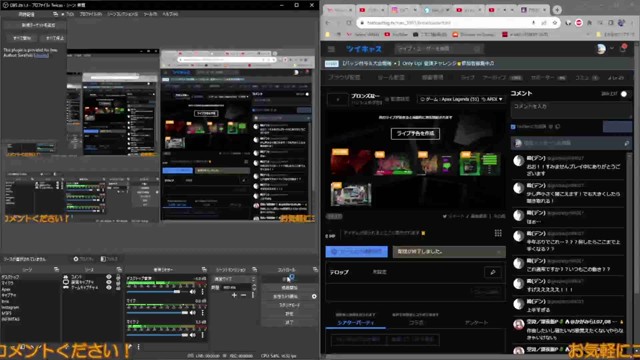Open TwitCasting notification bell
Viewport: 640px width, 360px height.
(x=623, y=49)
